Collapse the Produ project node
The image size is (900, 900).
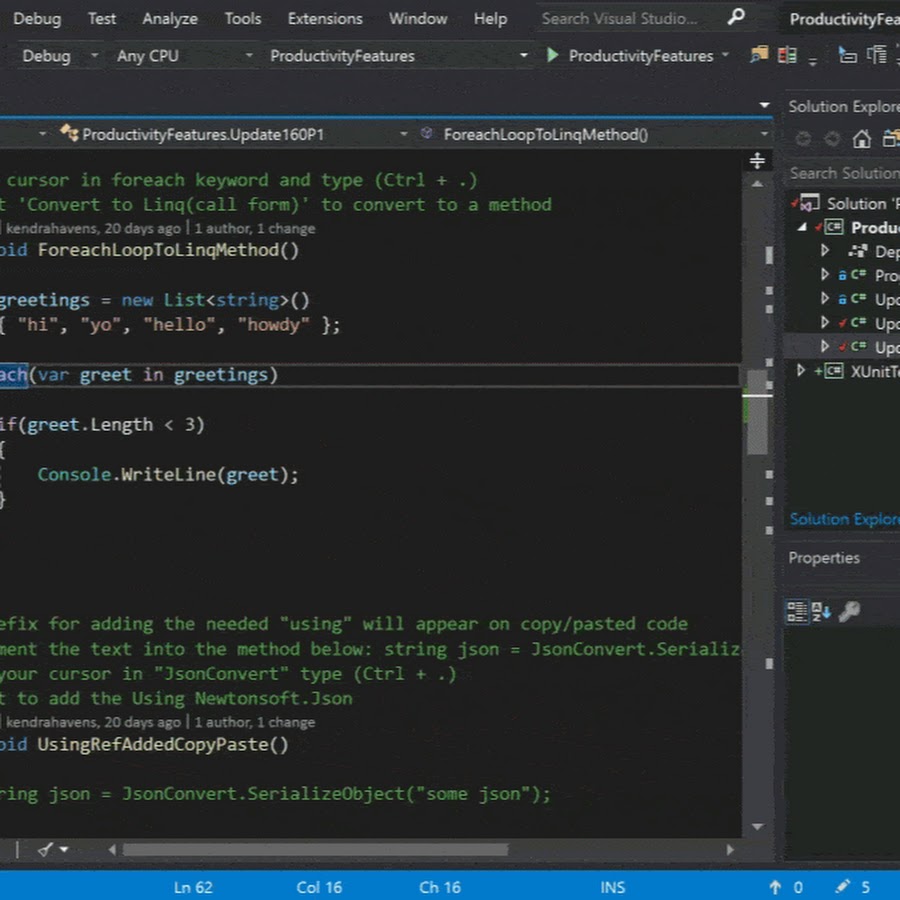(802, 227)
